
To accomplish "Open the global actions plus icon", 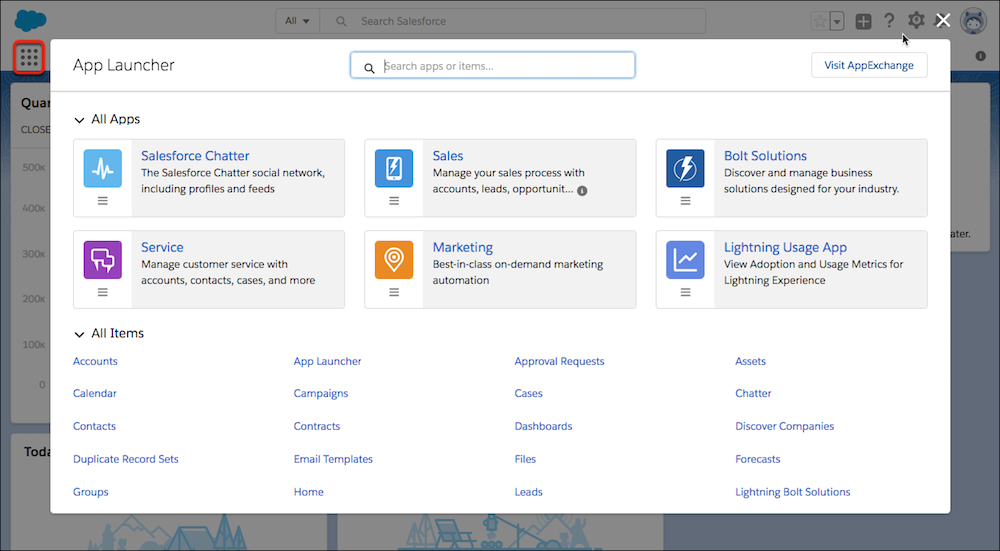I will coord(863,21).
